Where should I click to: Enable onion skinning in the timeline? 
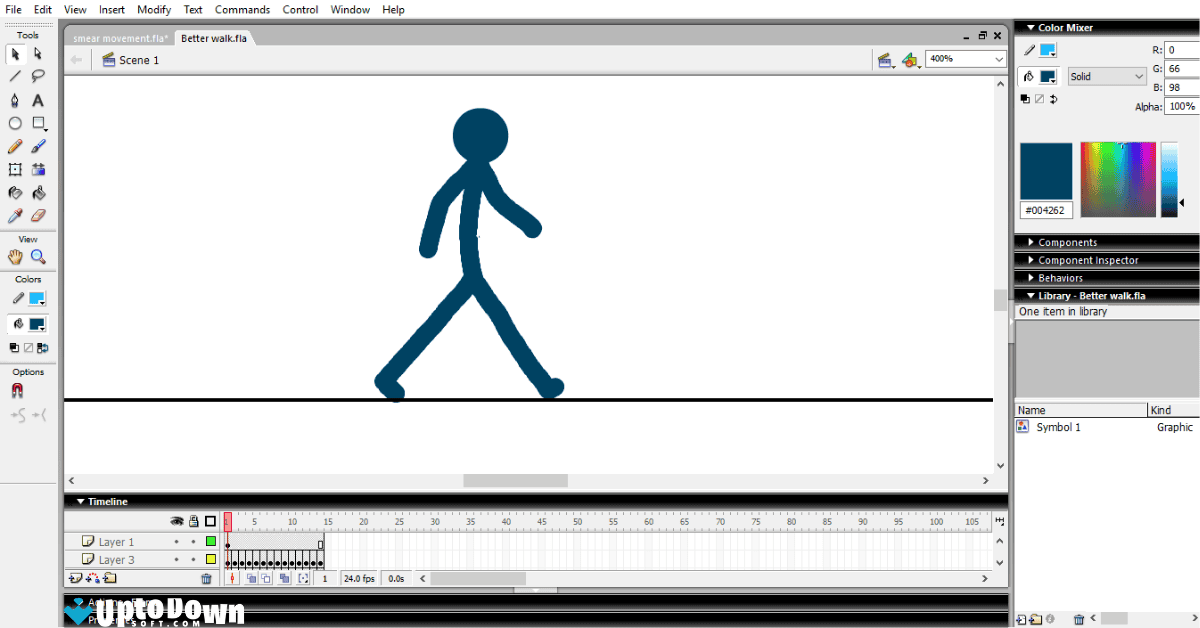251,578
